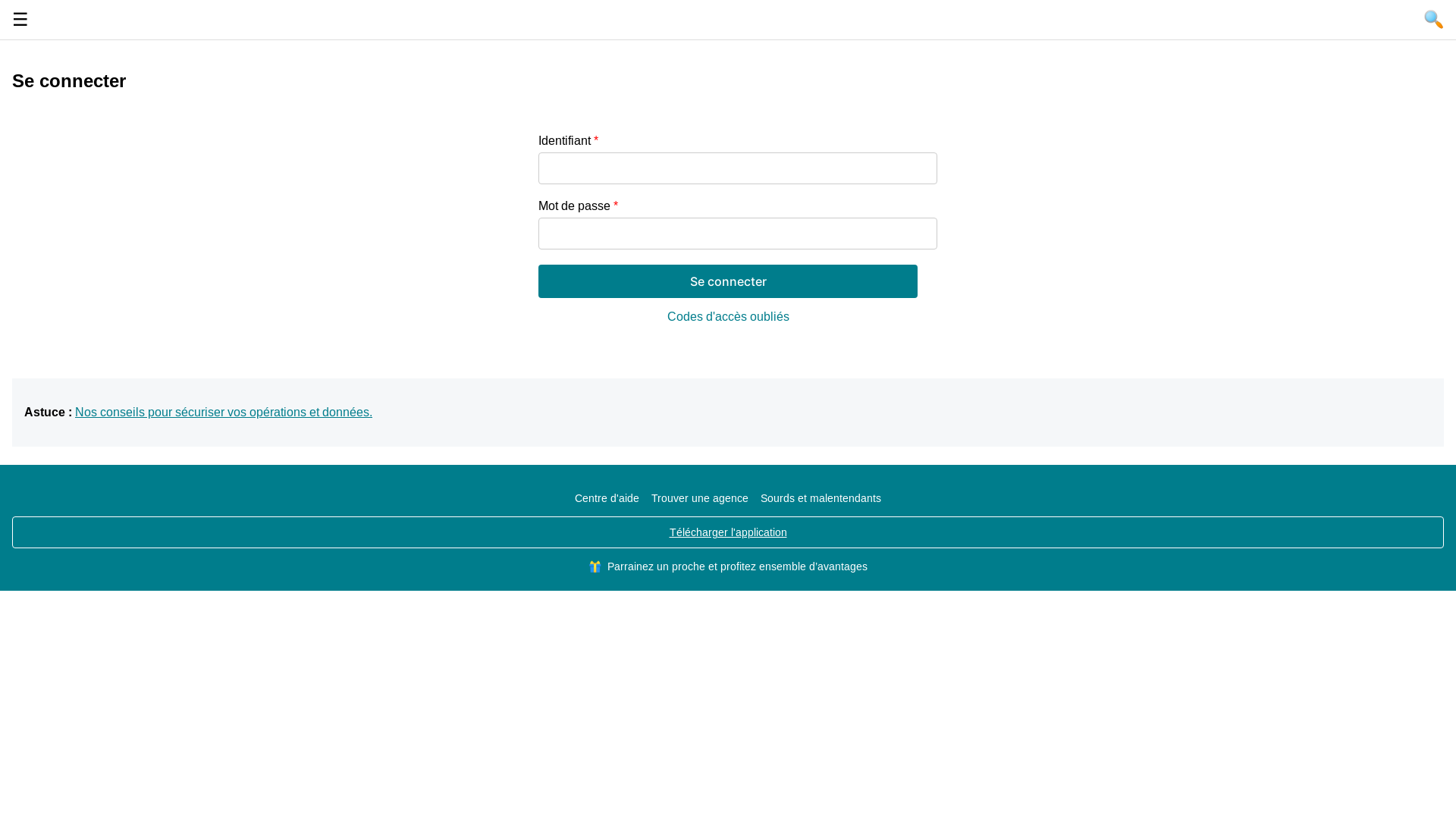Go to Centre d'aide
The width and height of the screenshot is (1456, 819).
click(607, 498)
